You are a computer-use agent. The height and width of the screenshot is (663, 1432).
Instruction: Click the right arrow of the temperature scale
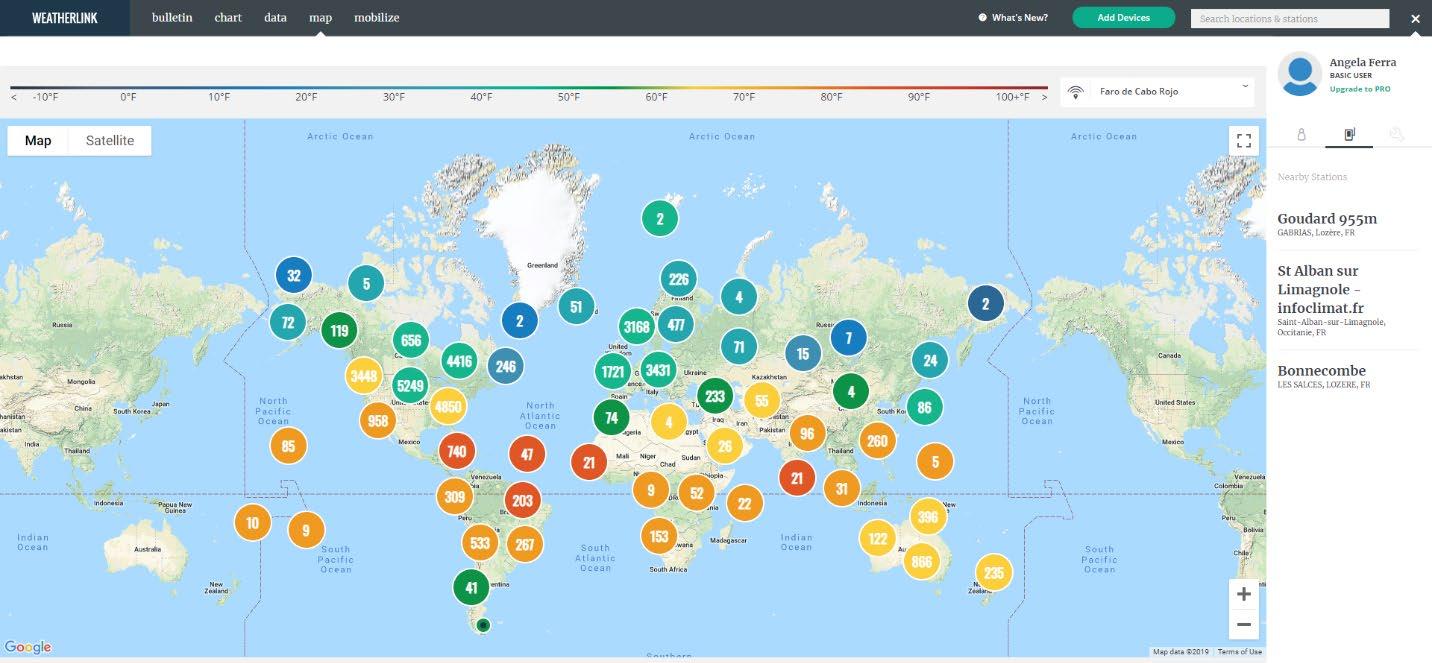coord(1044,98)
